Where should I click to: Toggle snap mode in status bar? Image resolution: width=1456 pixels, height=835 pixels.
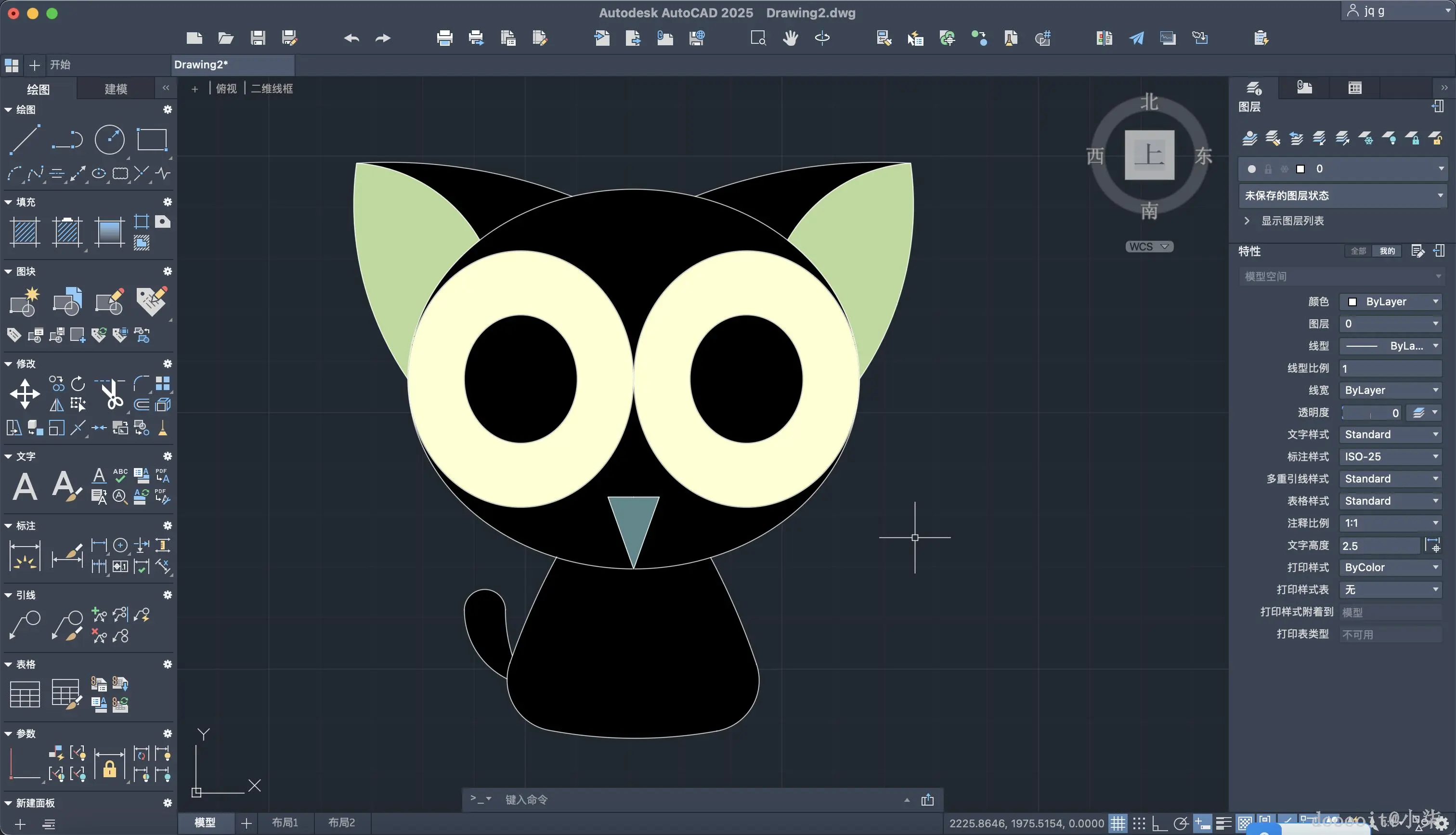tap(1139, 823)
